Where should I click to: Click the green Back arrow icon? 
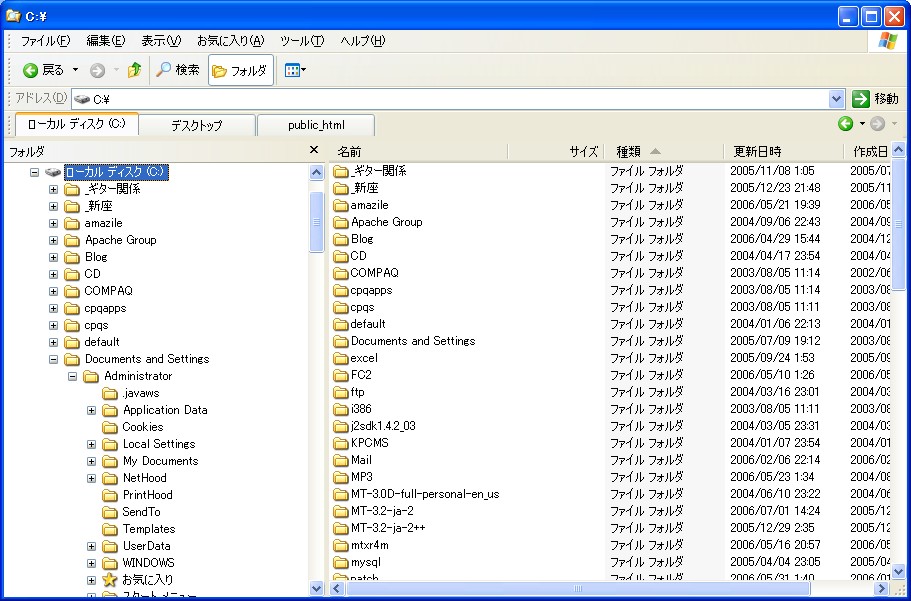[30, 70]
